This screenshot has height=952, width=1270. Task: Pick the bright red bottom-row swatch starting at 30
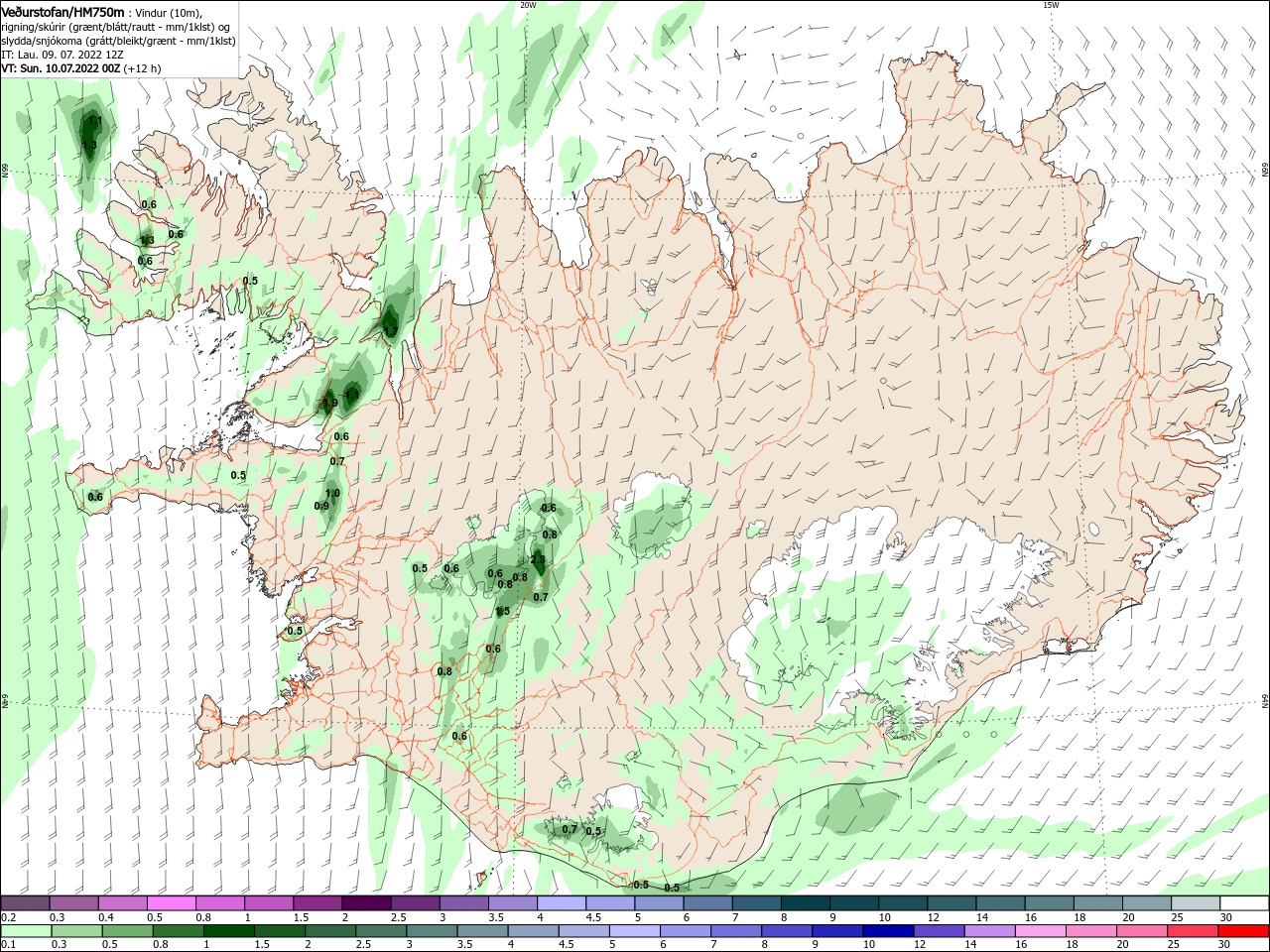(1244, 931)
